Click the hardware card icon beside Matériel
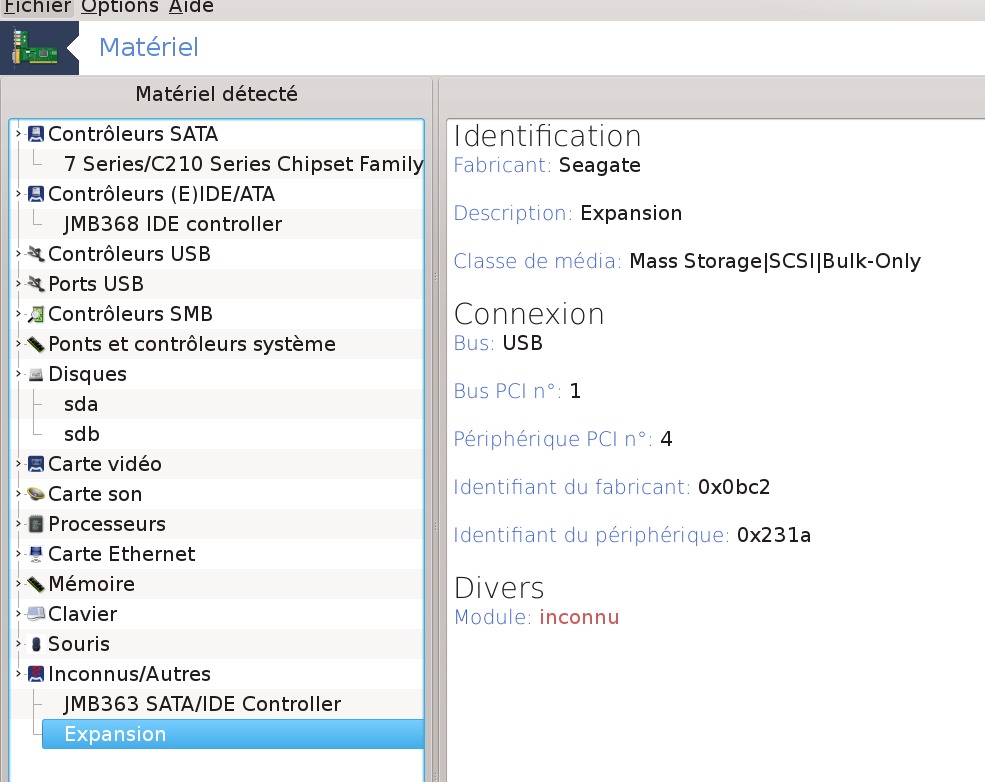The width and height of the screenshot is (985, 782). click(38, 47)
